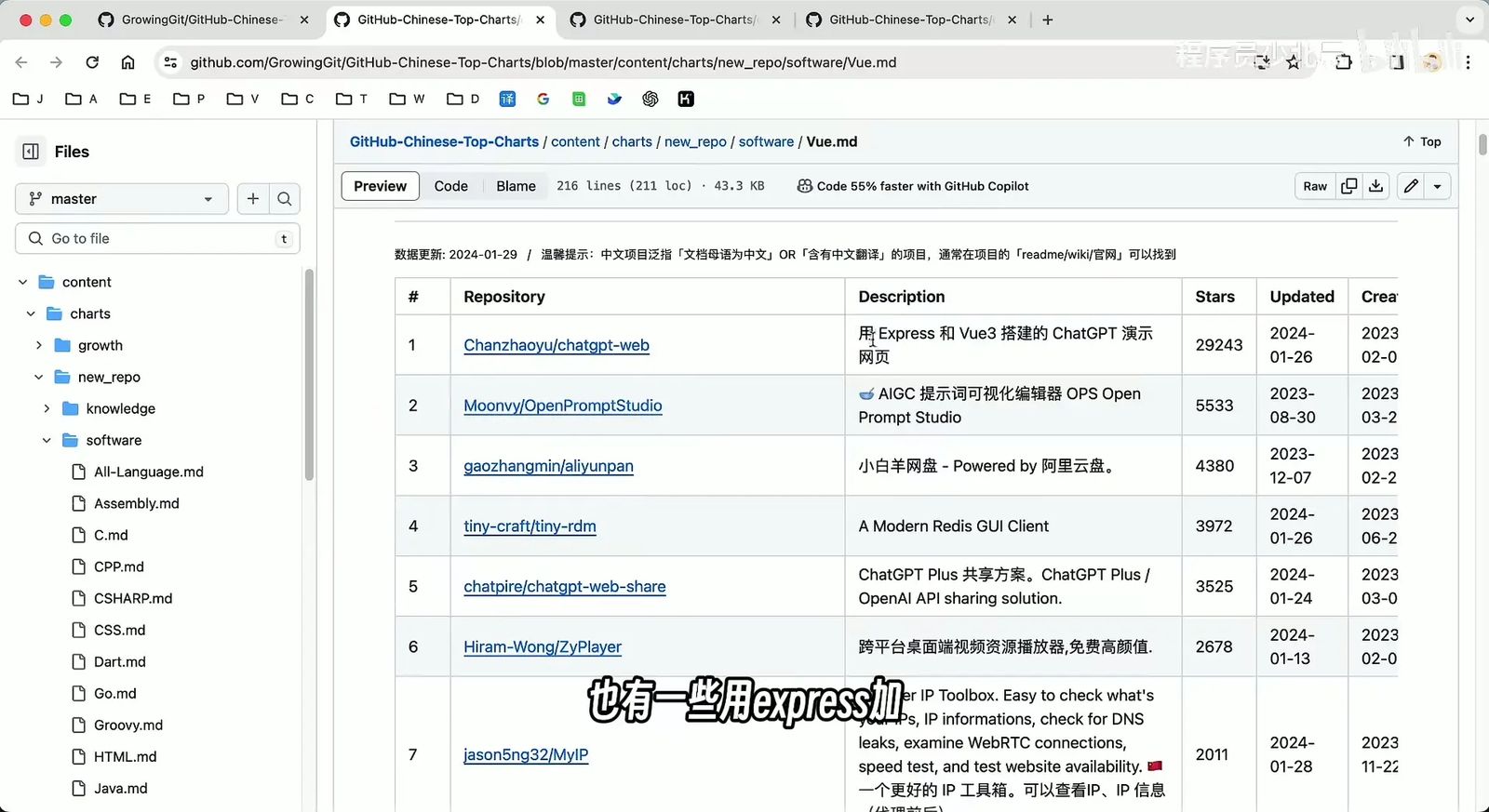Open the tiny-craft/tiny-rdm repository link
The image size is (1489, 812).
click(530, 526)
